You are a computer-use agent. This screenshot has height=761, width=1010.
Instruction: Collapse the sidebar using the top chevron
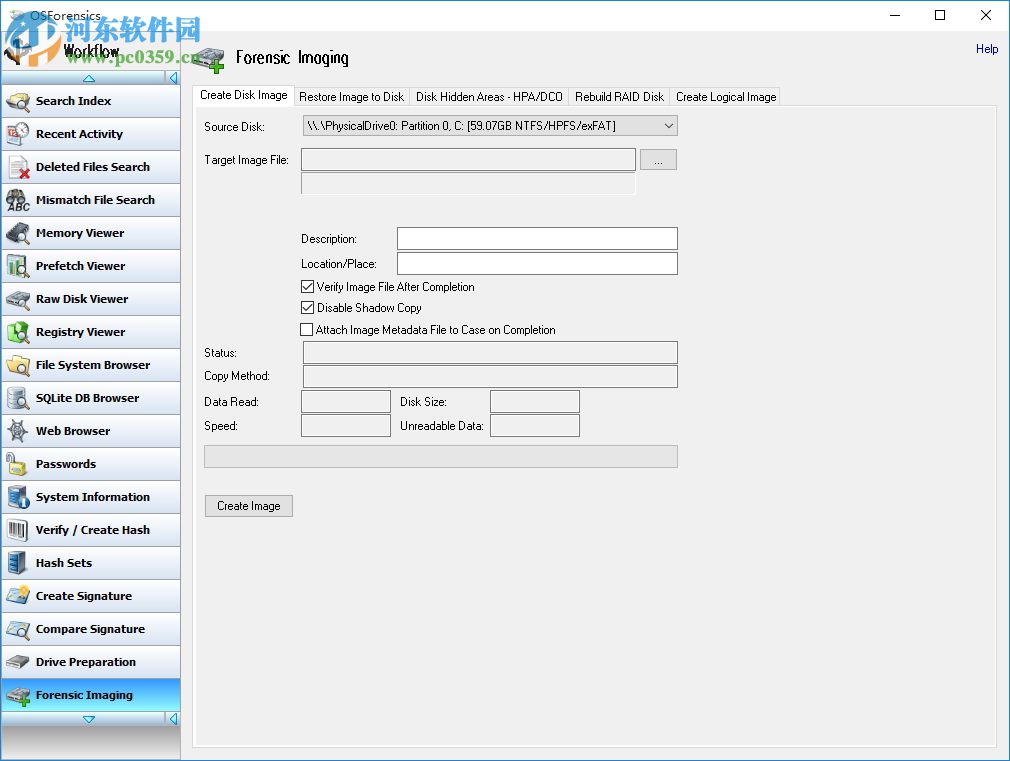[89, 76]
